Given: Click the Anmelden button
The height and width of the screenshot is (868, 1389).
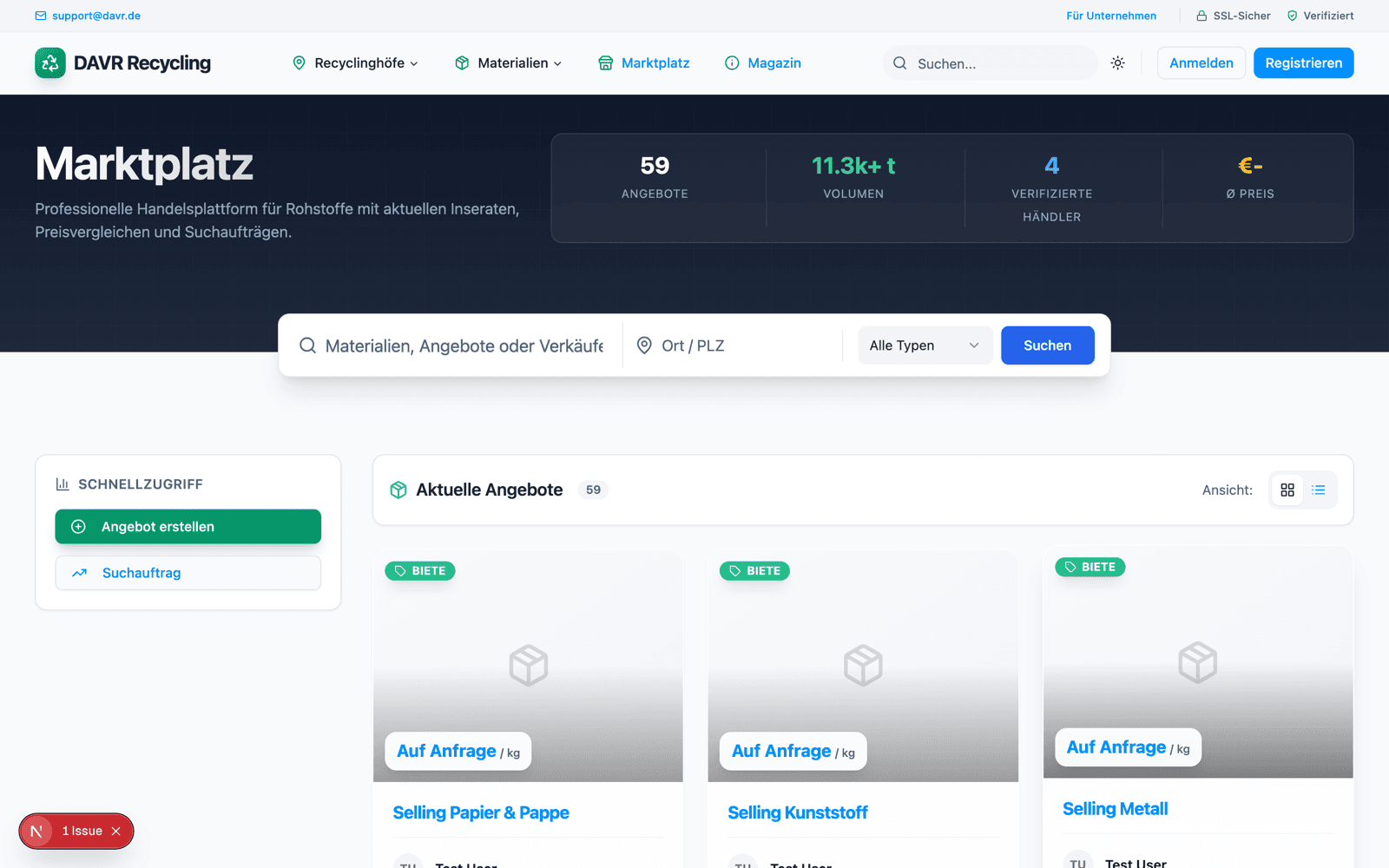Looking at the screenshot, I should (1201, 62).
